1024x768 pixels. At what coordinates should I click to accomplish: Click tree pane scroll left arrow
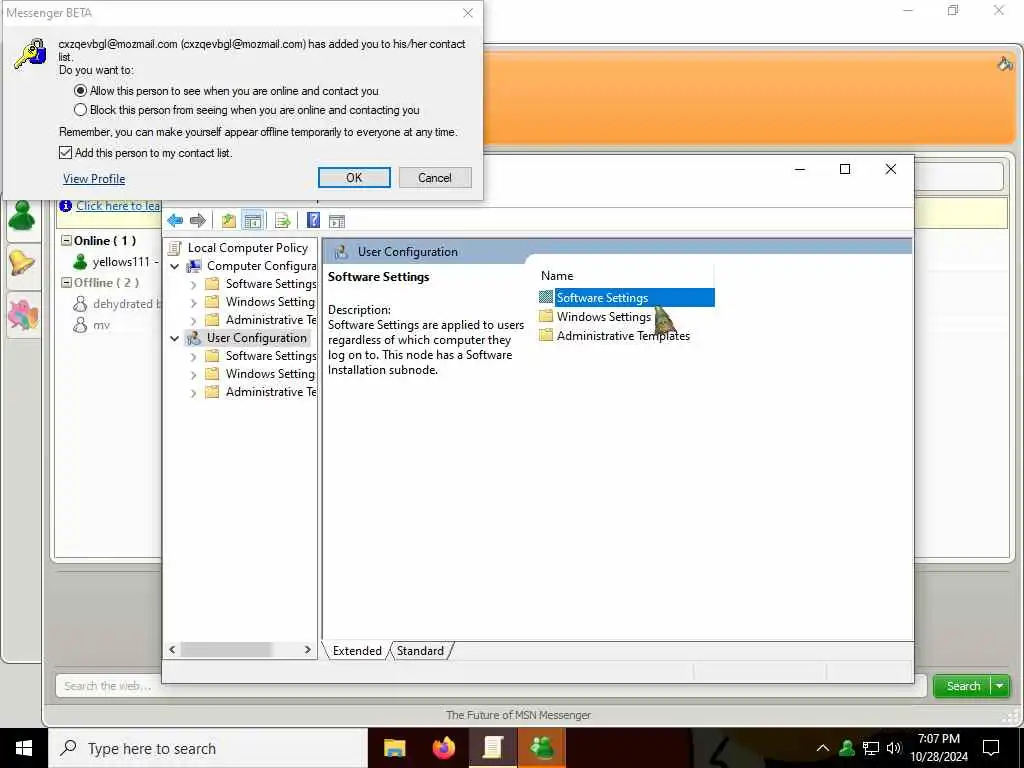pos(172,650)
